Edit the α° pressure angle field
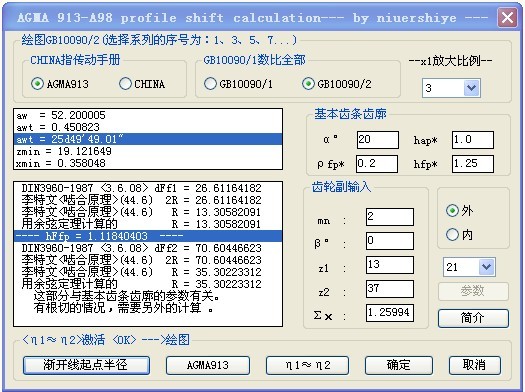The width and height of the screenshot is (525, 392). pyautogui.click(x=378, y=140)
